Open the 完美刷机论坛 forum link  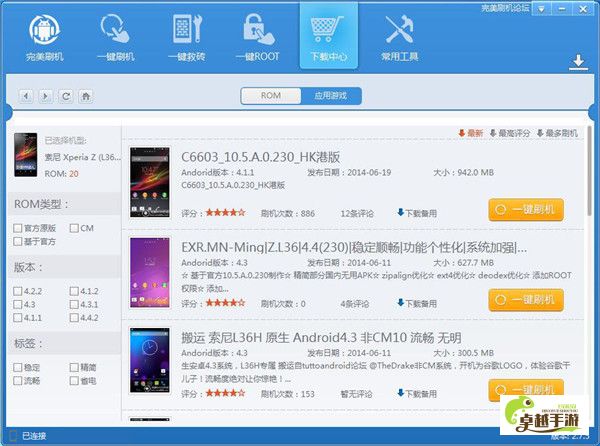coord(505,8)
